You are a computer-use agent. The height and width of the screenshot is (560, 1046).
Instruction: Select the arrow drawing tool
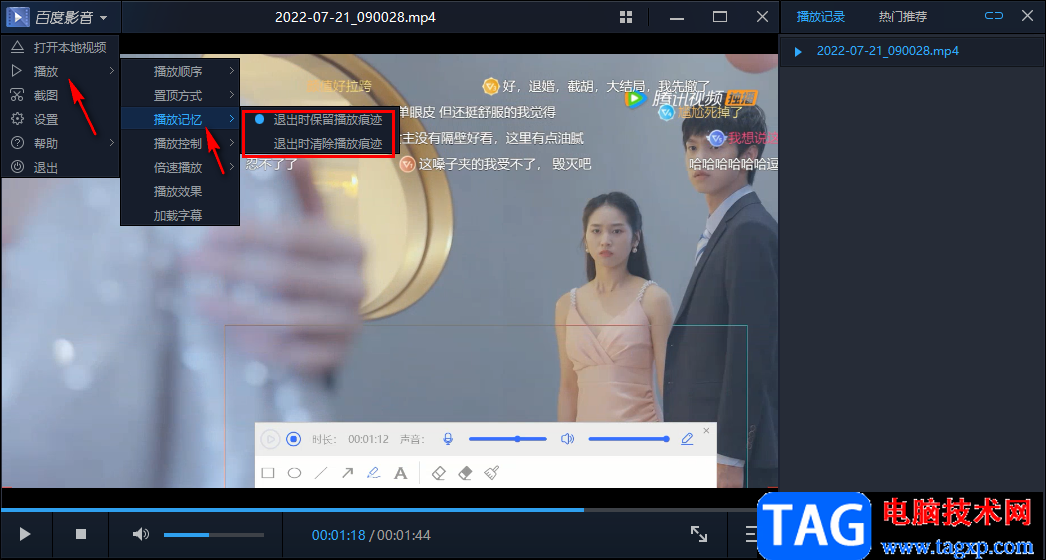tap(348, 473)
